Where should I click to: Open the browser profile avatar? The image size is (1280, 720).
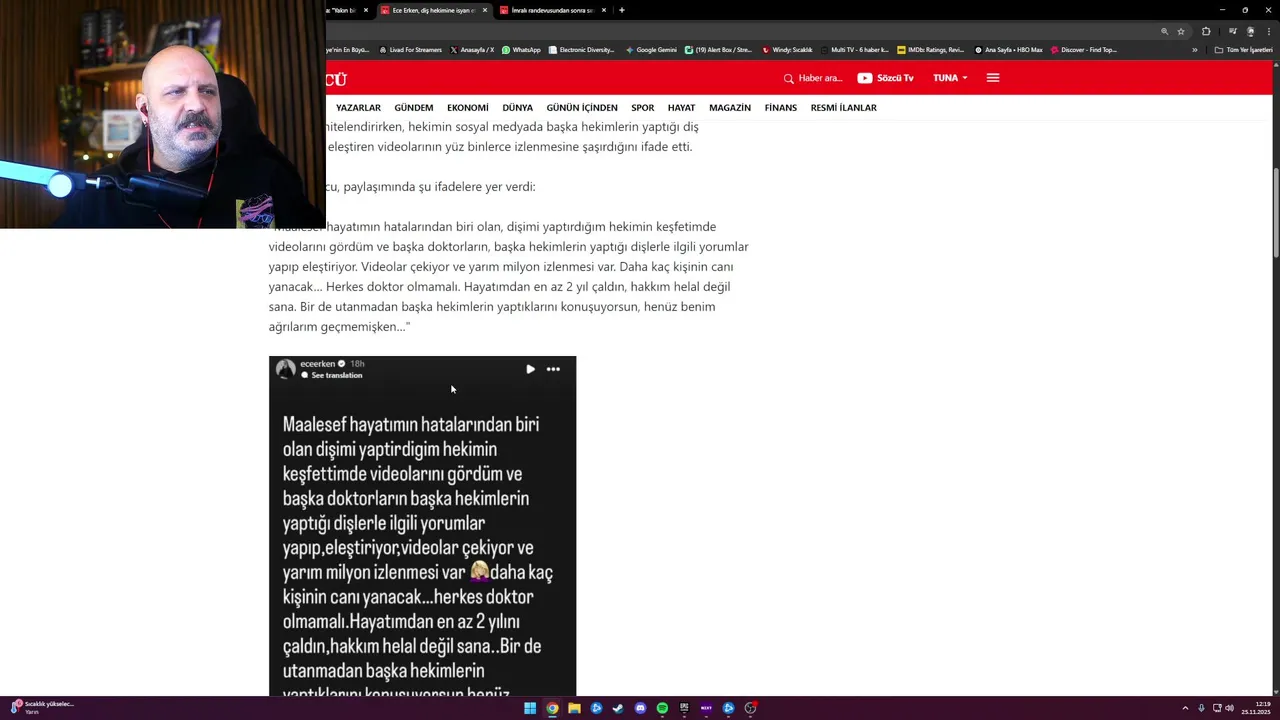(x=1250, y=31)
